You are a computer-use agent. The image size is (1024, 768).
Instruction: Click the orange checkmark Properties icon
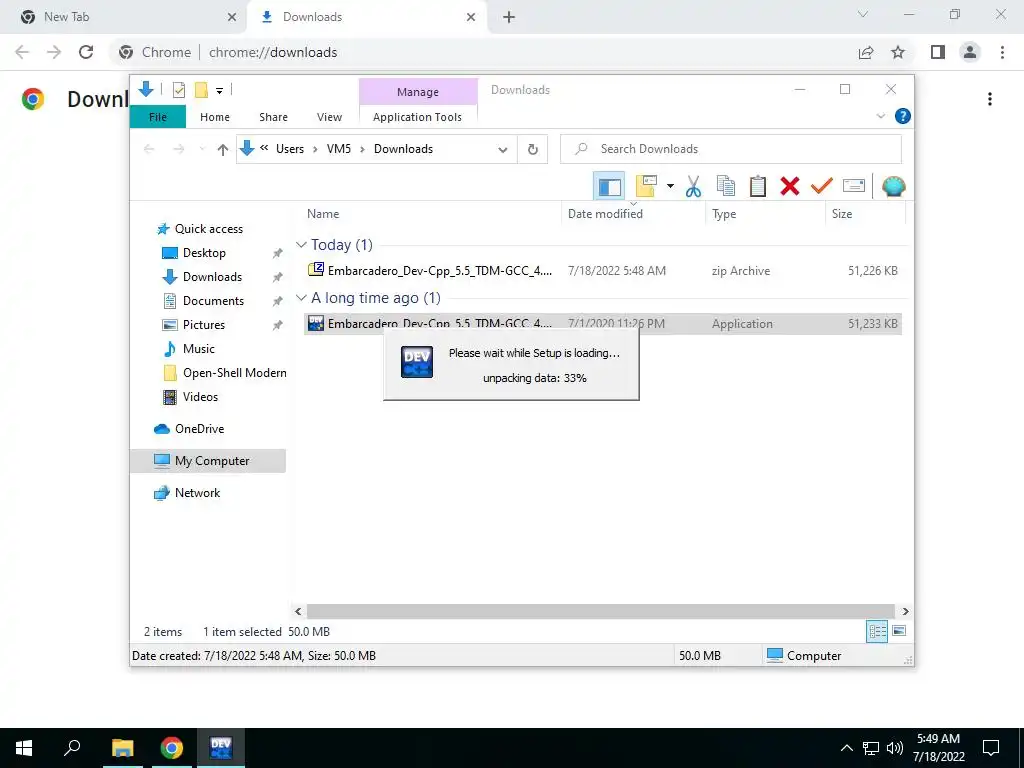pos(822,187)
